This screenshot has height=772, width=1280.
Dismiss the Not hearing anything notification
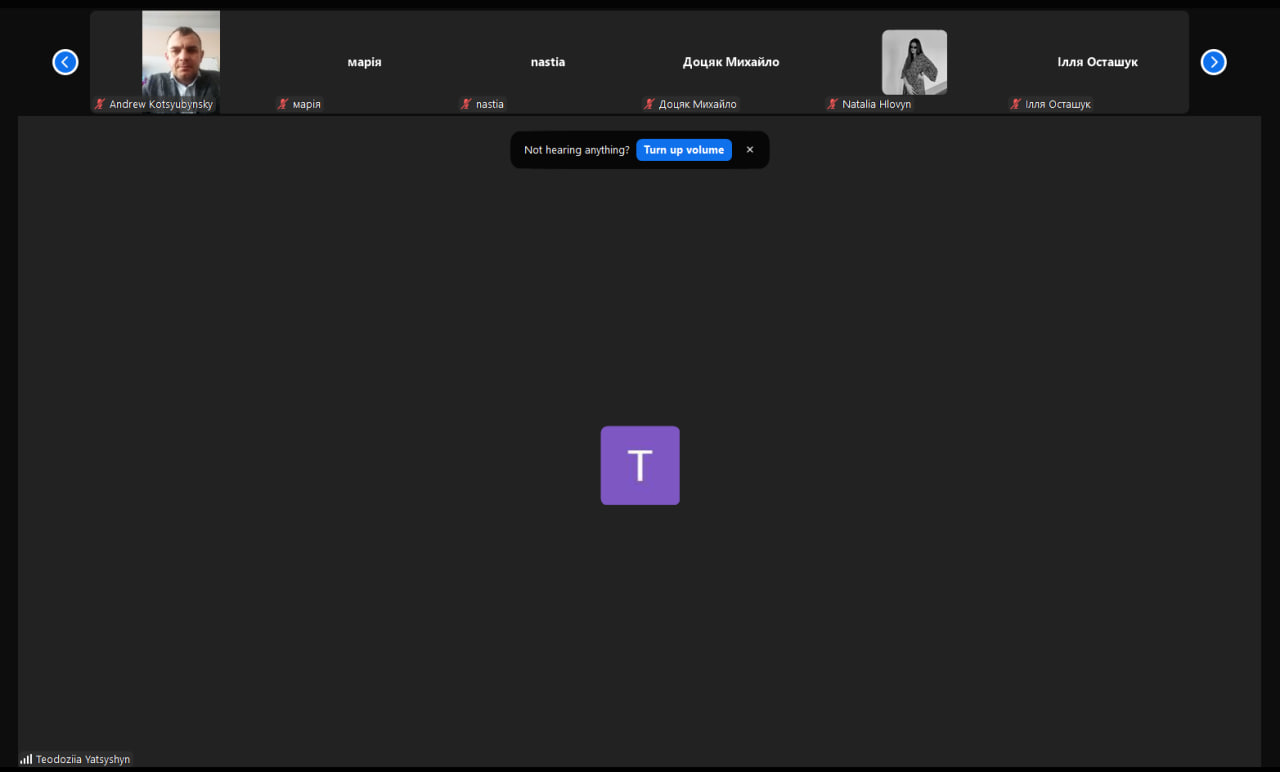(x=750, y=150)
